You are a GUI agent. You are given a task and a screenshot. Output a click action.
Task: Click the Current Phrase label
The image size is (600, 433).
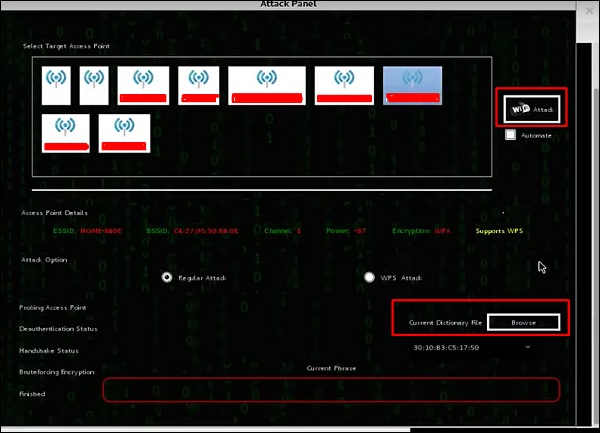[331, 368]
